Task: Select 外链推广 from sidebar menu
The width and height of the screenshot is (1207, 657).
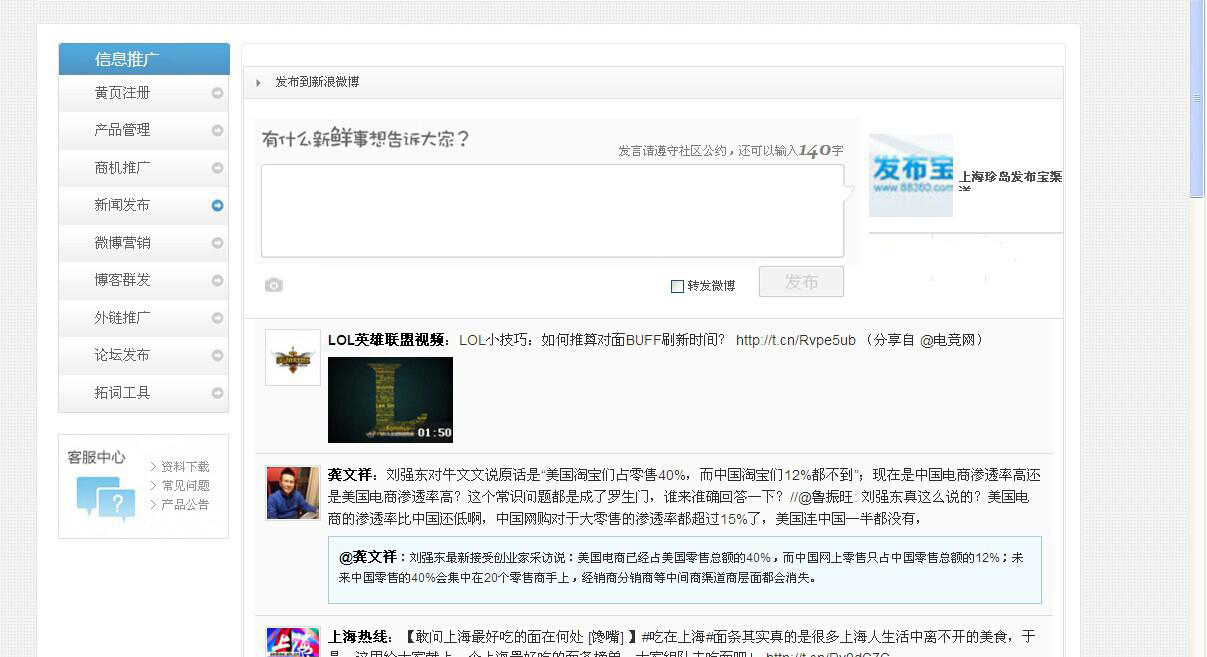Action: click(122, 318)
